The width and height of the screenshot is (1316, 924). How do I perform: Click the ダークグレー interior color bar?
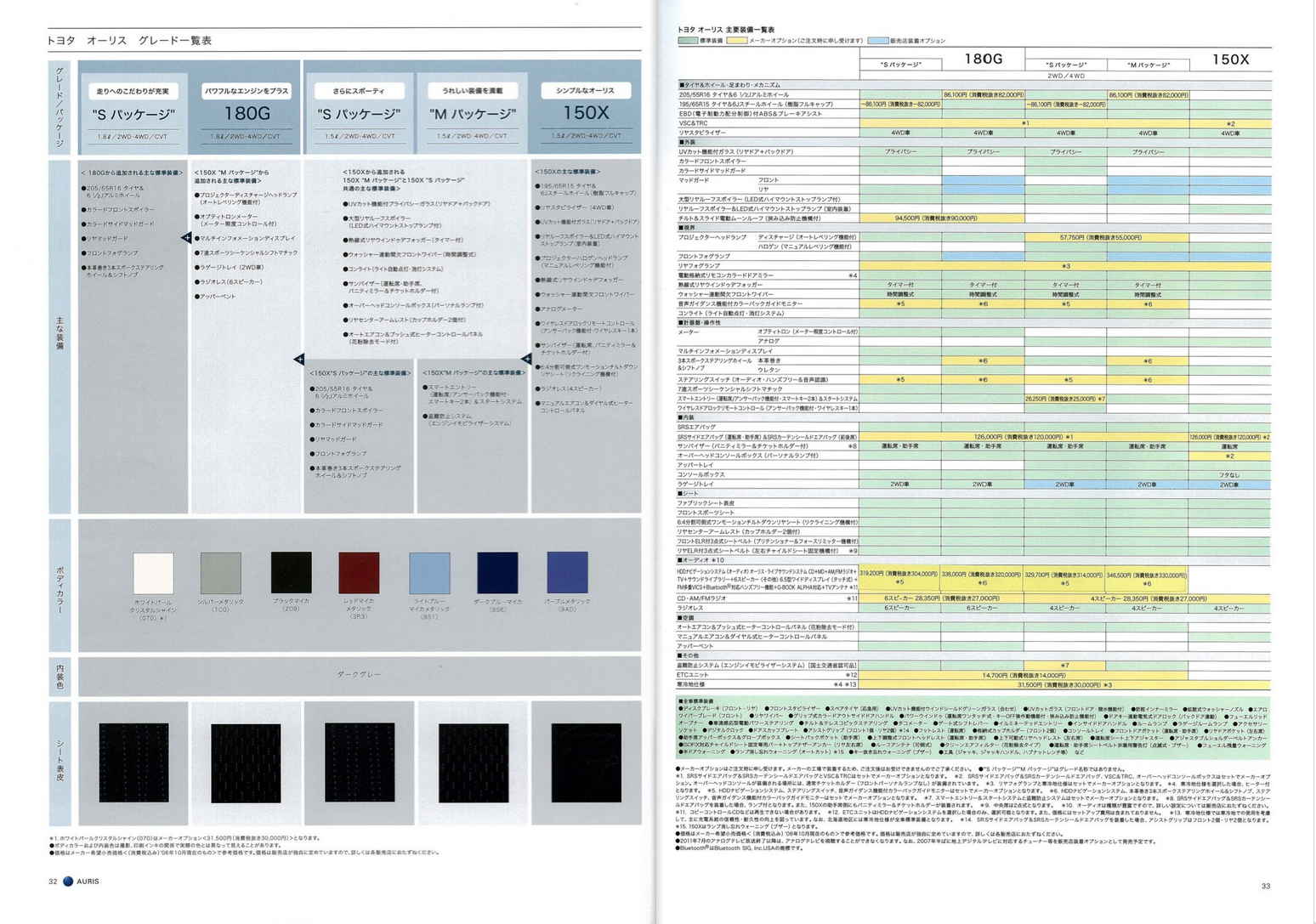coord(359,674)
